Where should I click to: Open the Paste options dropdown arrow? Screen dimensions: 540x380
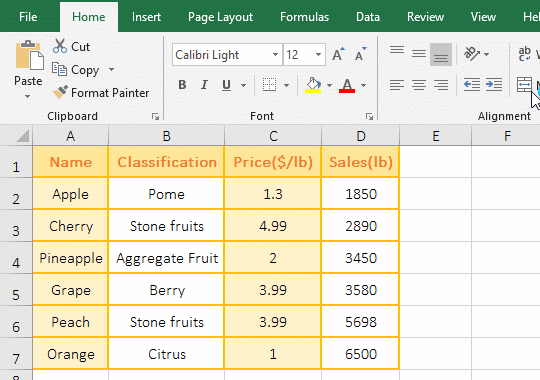[x=28, y=96]
